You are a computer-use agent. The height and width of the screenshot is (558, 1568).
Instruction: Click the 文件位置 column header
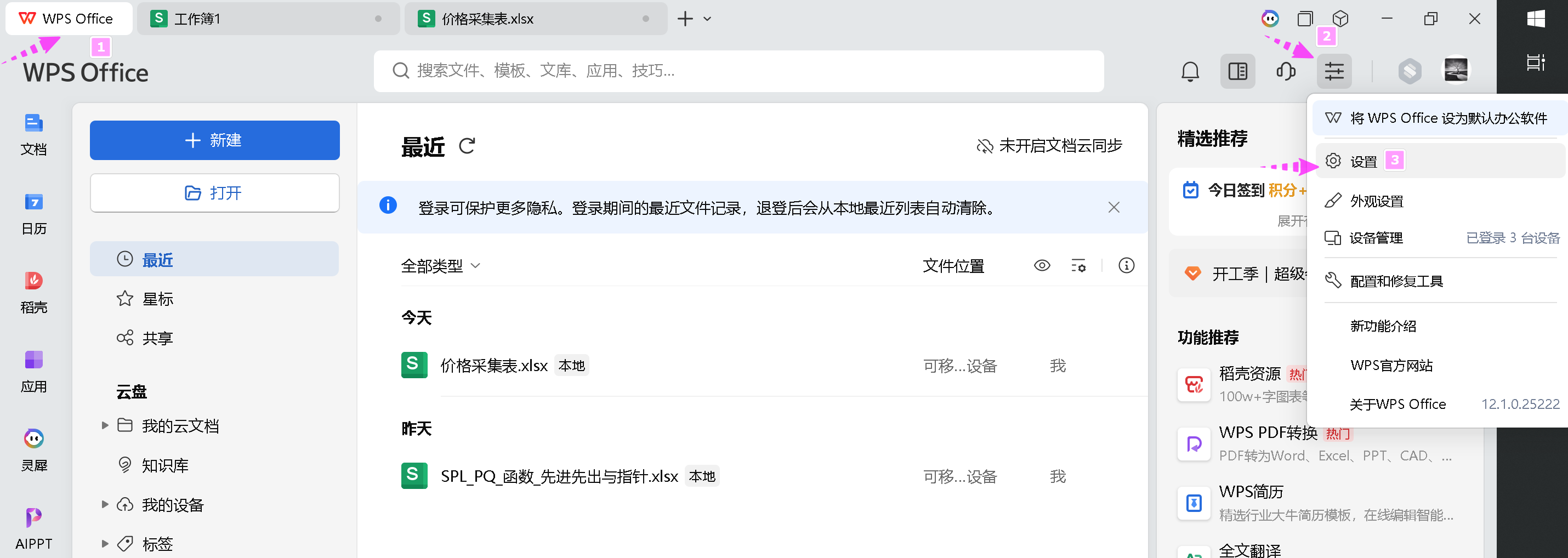(x=953, y=266)
